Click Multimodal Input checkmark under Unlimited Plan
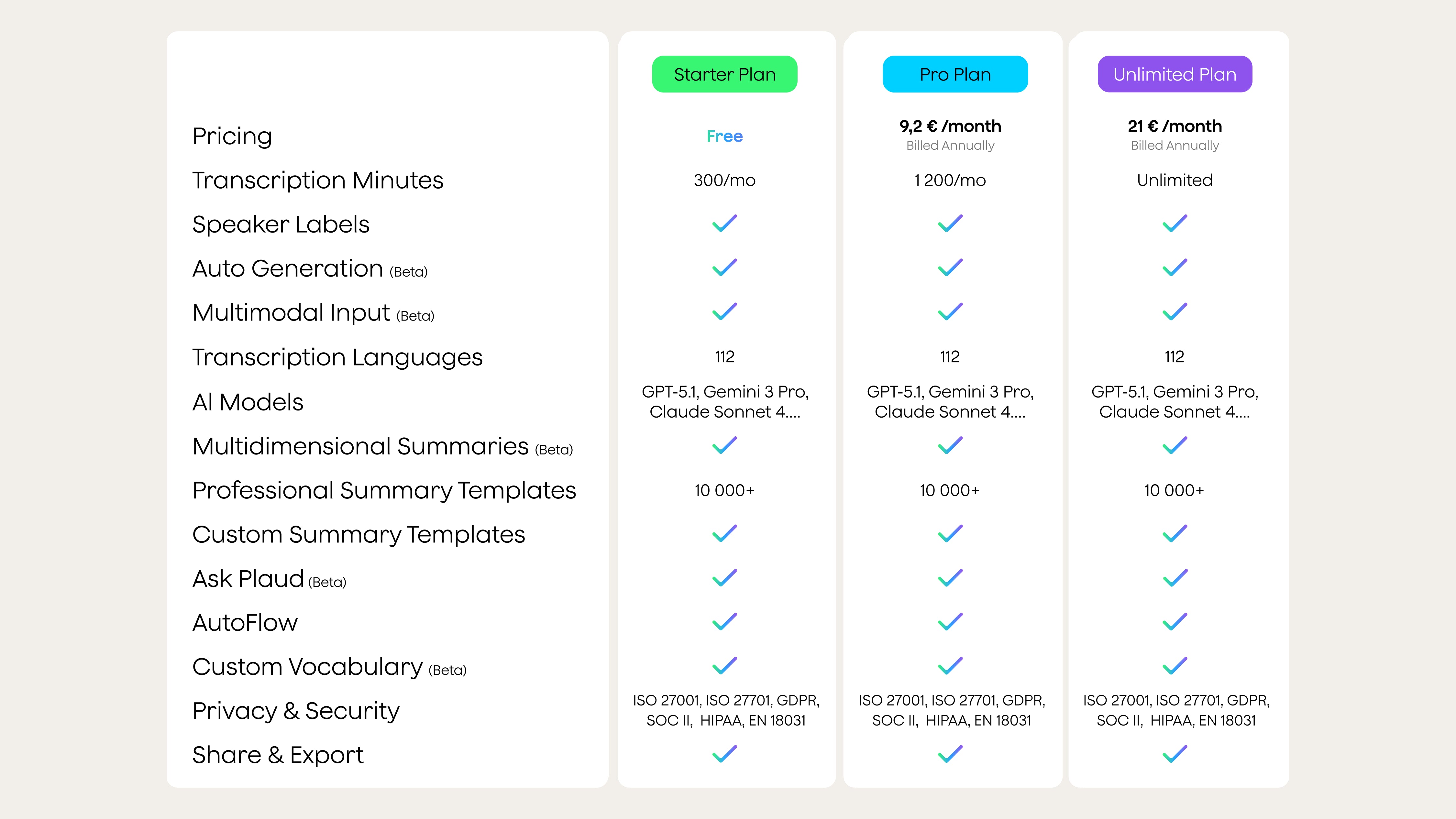 [1175, 311]
